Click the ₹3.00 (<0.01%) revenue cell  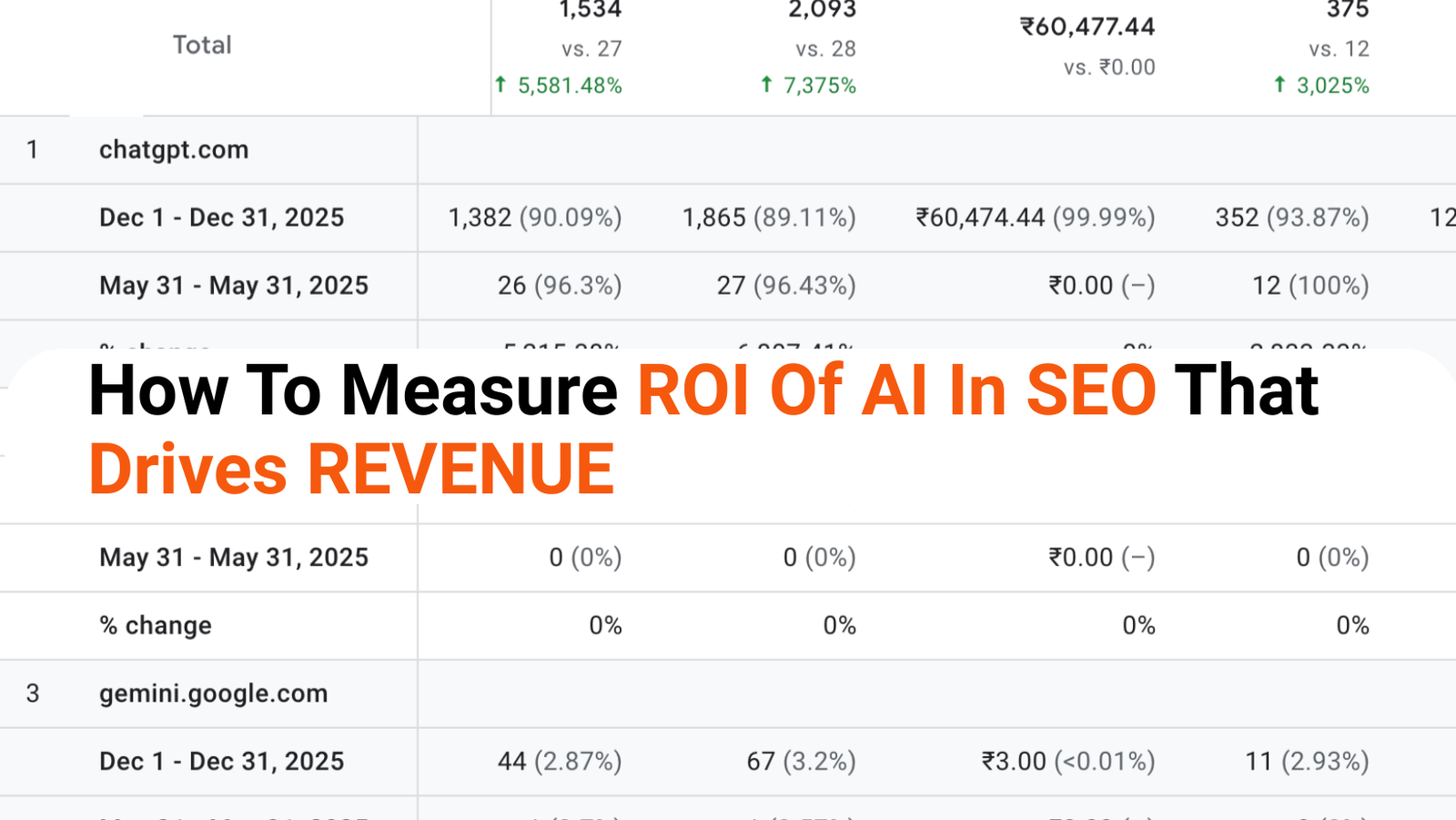click(1068, 762)
